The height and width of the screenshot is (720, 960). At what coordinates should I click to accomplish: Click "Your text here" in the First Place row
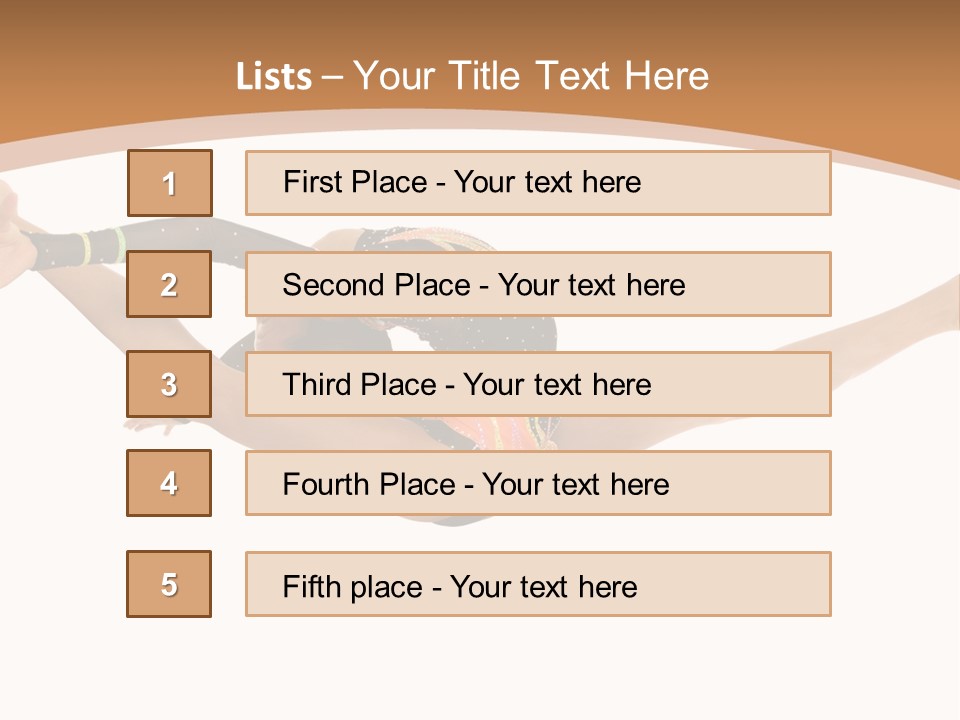tap(547, 182)
